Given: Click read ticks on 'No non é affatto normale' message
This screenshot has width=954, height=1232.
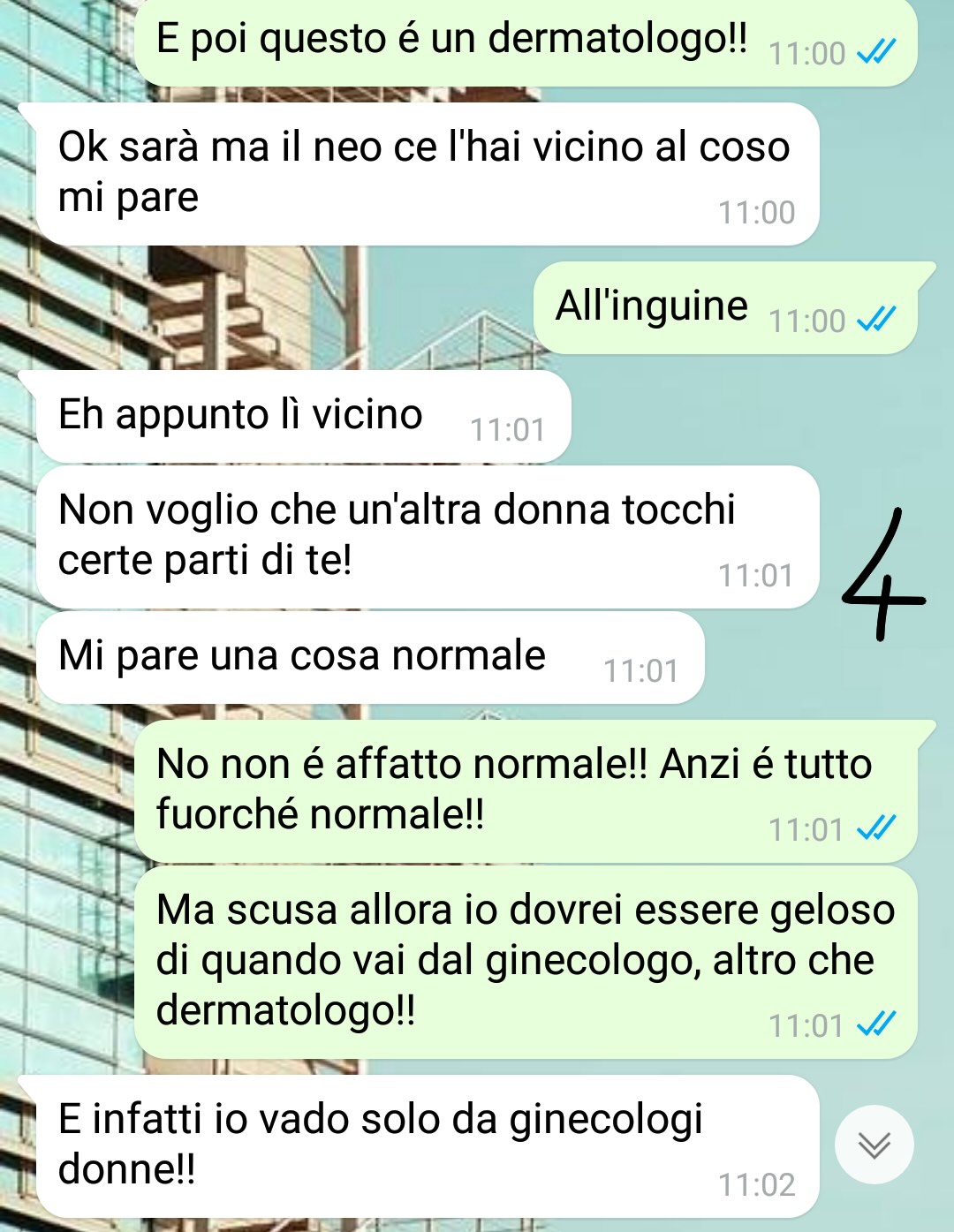Looking at the screenshot, I should tap(877, 828).
